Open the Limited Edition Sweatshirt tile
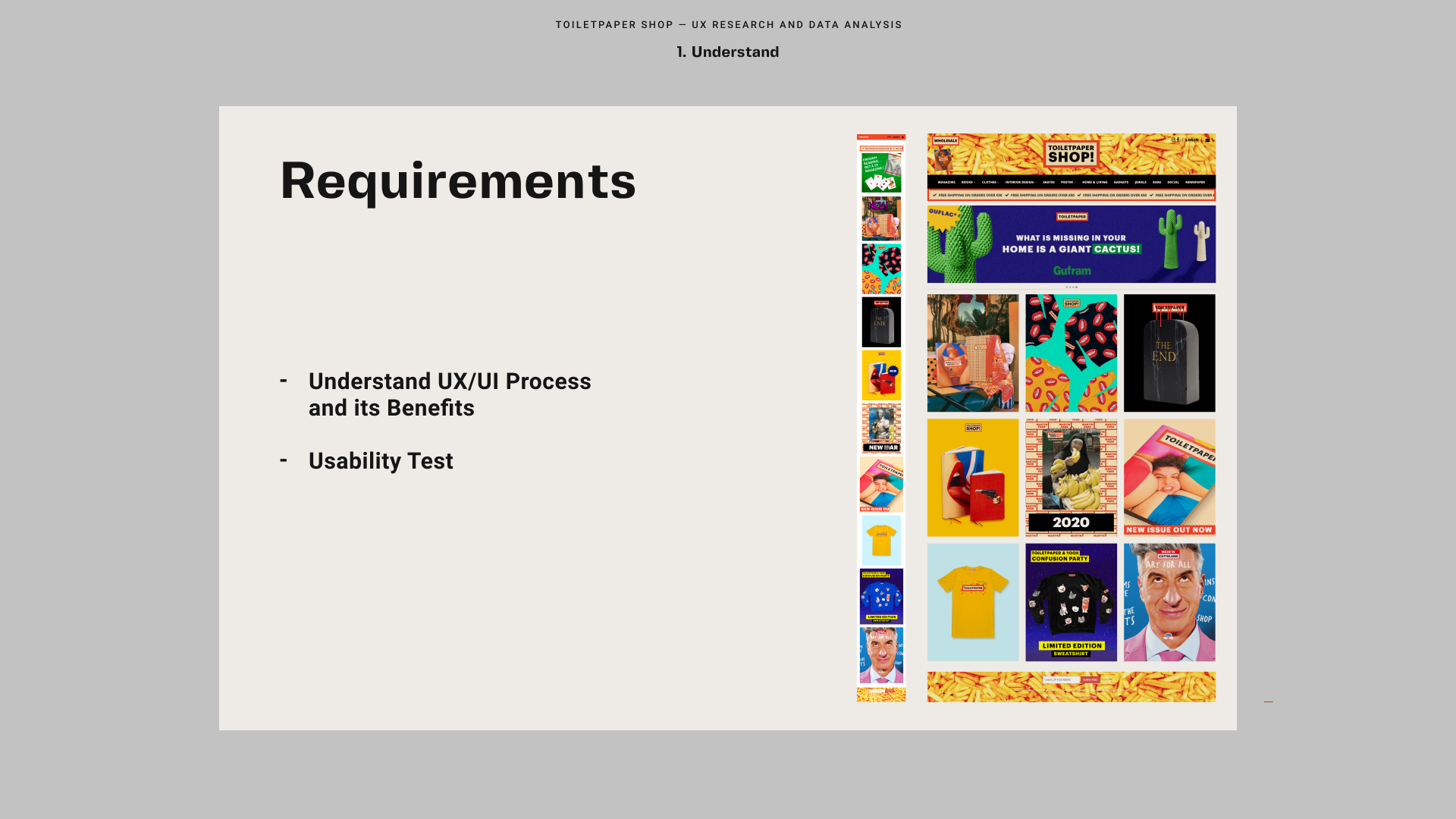 [1071, 602]
